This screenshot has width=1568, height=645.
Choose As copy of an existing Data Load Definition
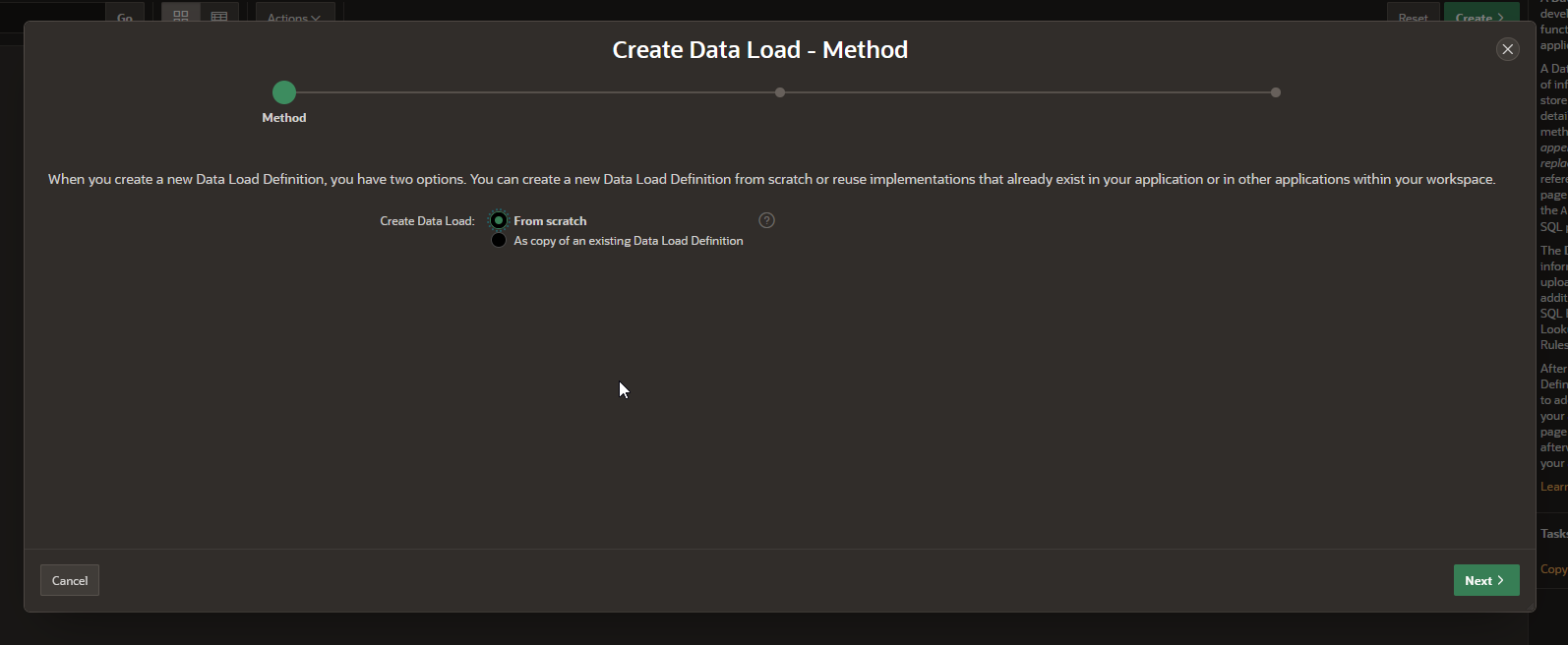pyautogui.click(x=499, y=240)
